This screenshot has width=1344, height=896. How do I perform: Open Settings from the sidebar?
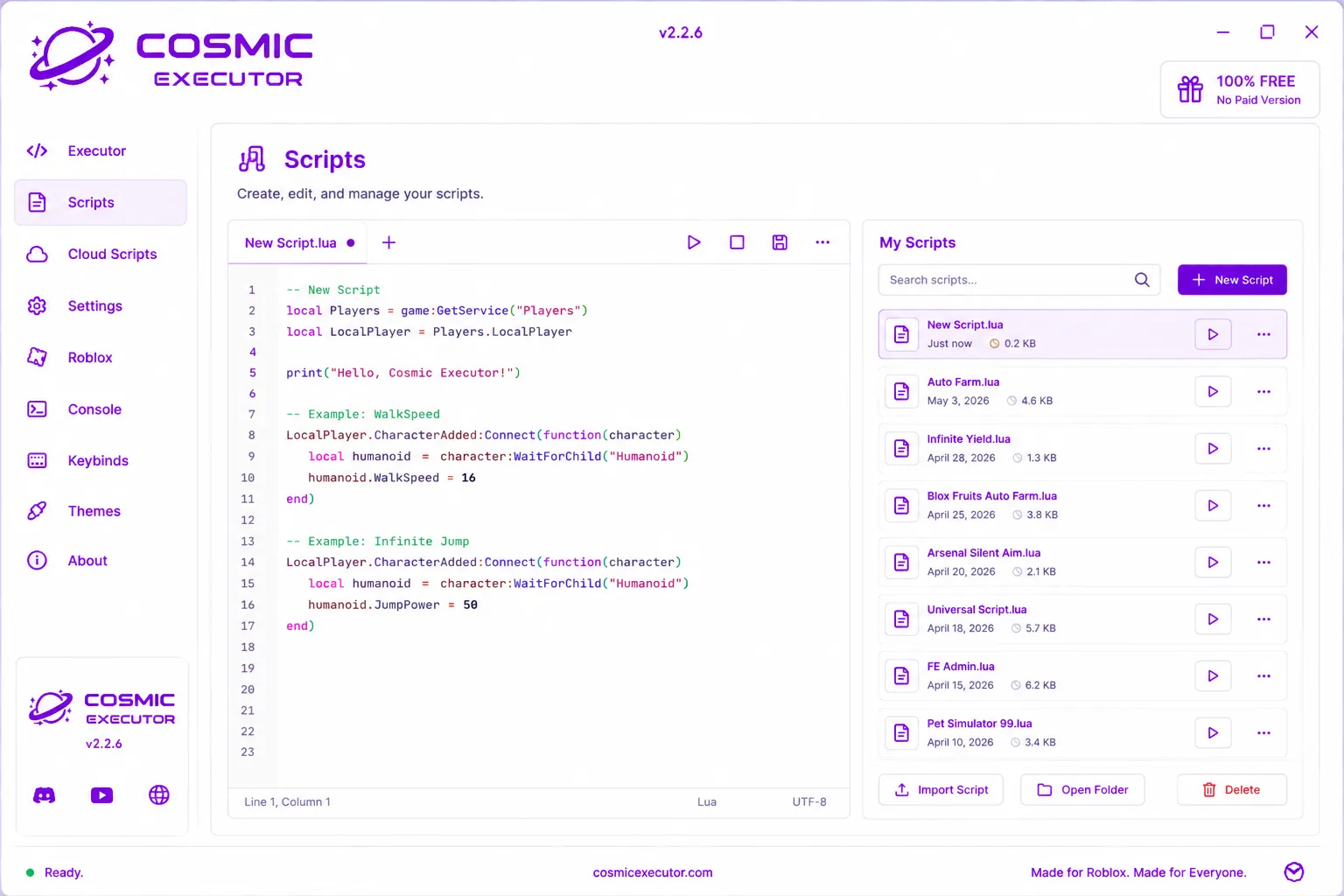[x=101, y=305]
